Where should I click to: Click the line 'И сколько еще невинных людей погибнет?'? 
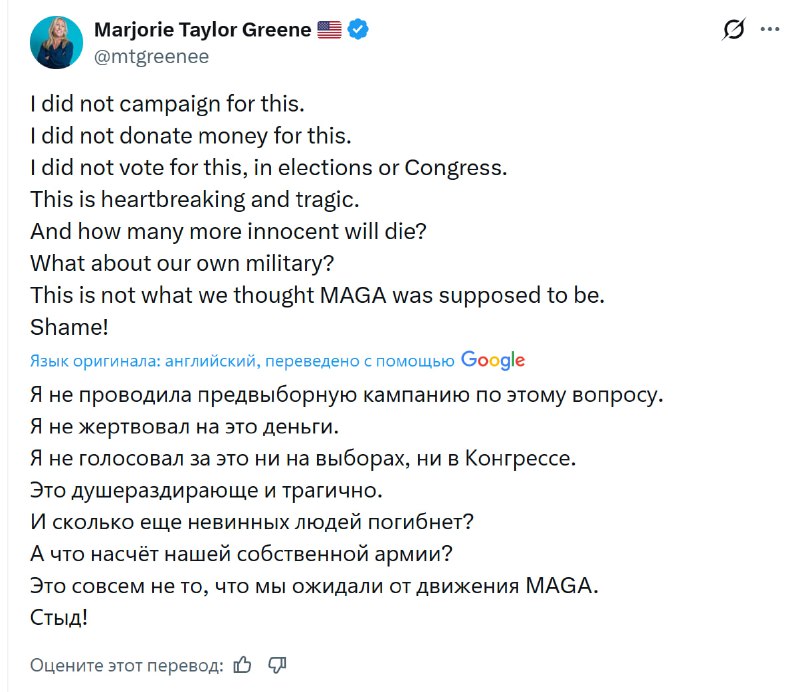252,522
